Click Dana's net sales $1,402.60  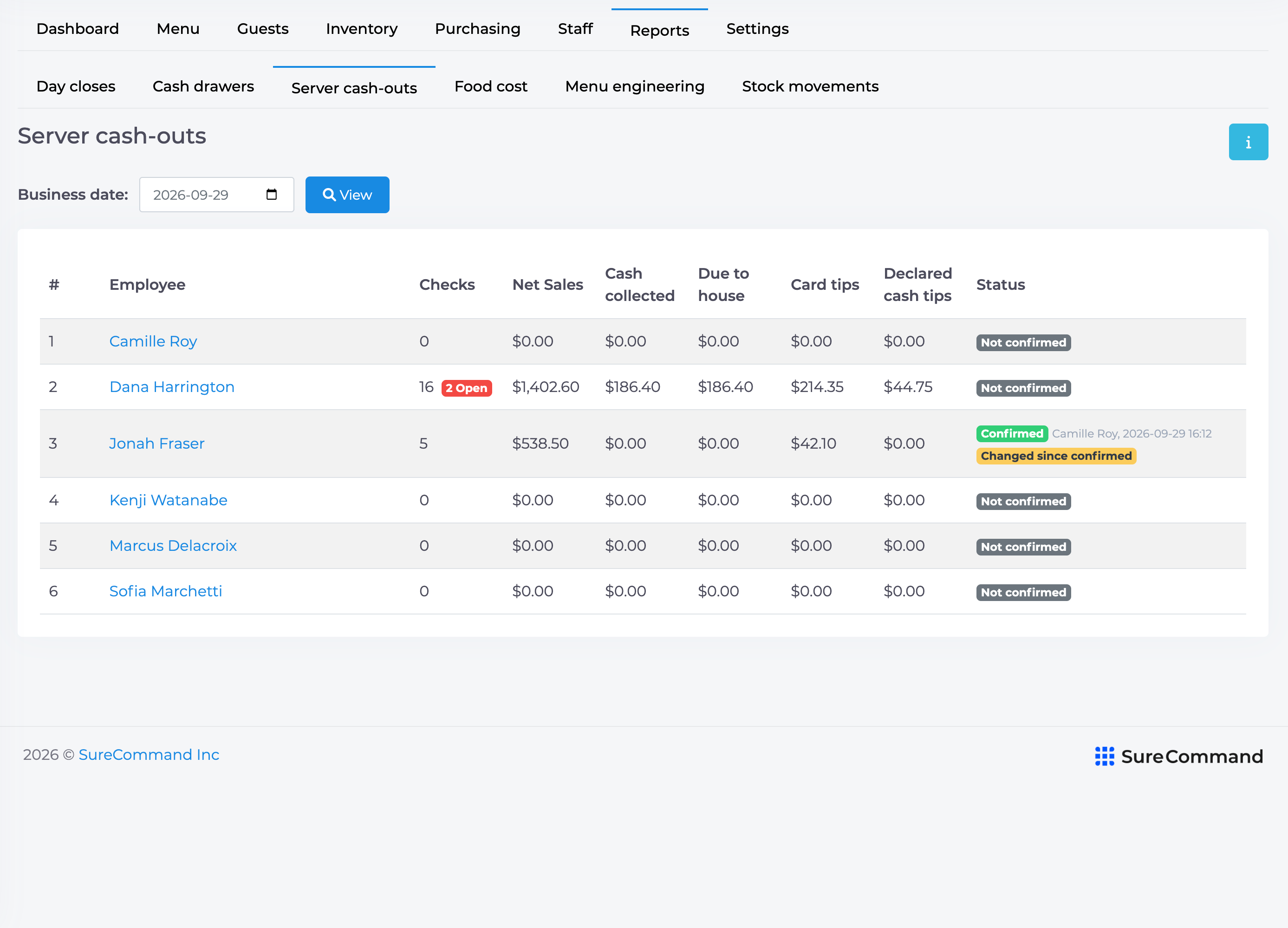pyautogui.click(x=545, y=387)
